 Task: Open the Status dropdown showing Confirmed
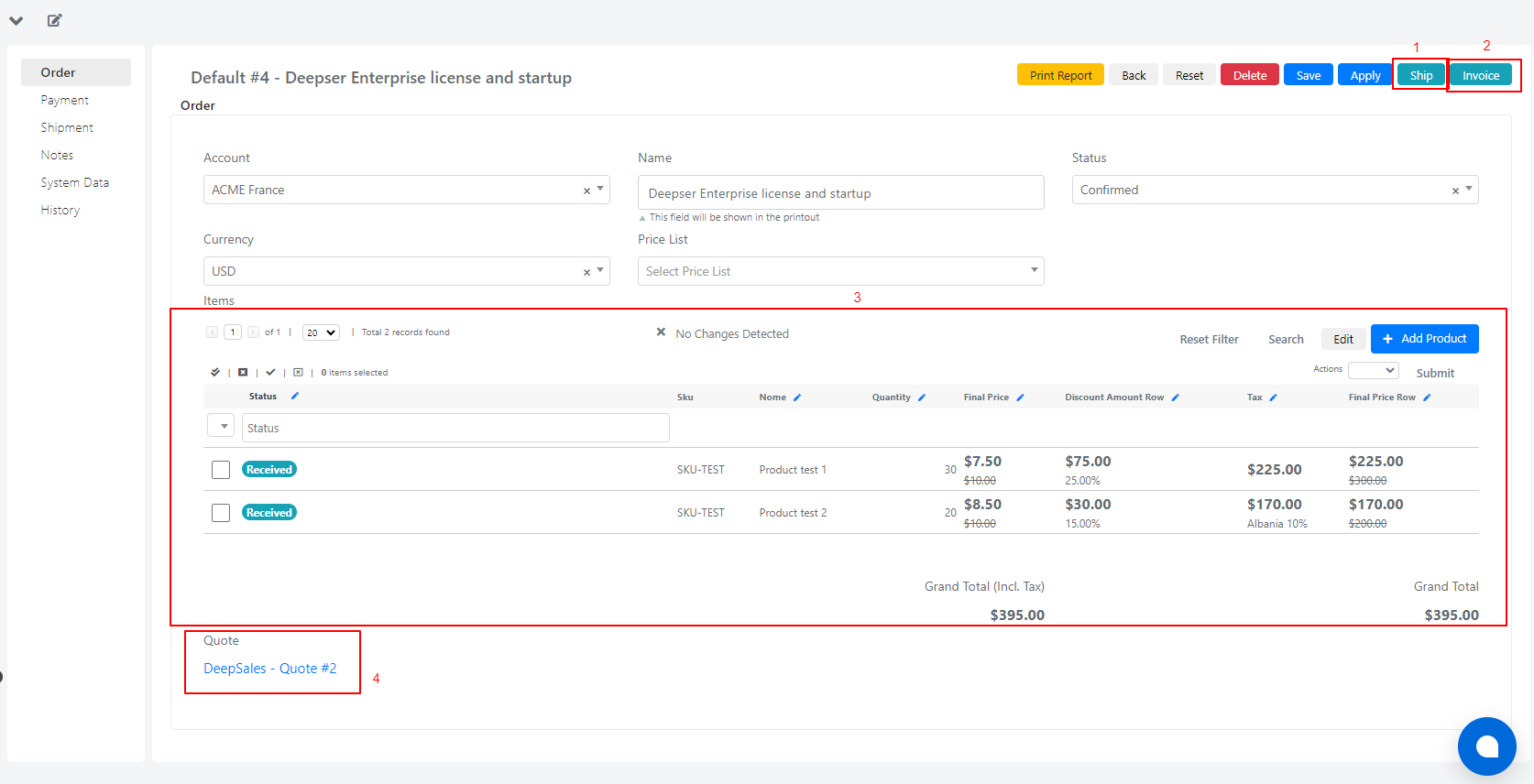pos(1276,190)
